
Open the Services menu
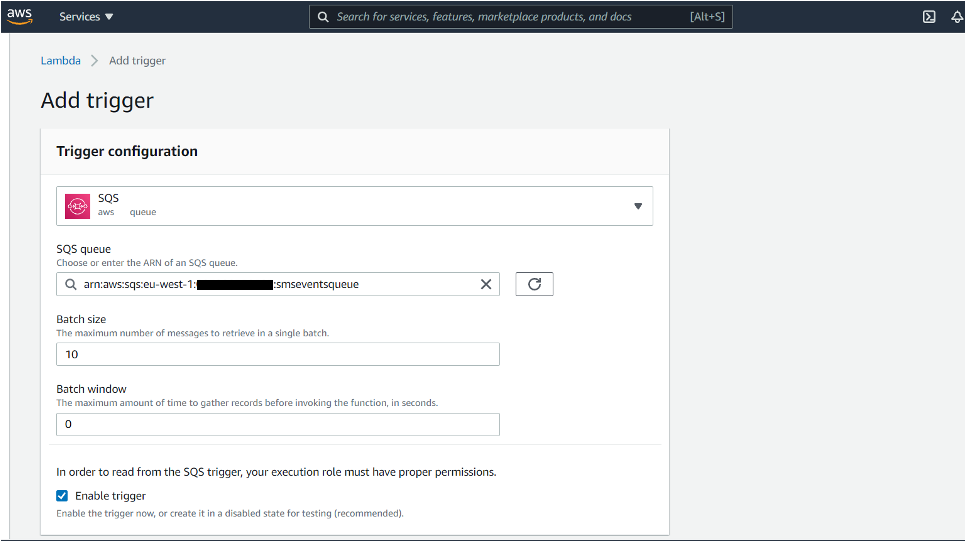click(x=86, y=17)
